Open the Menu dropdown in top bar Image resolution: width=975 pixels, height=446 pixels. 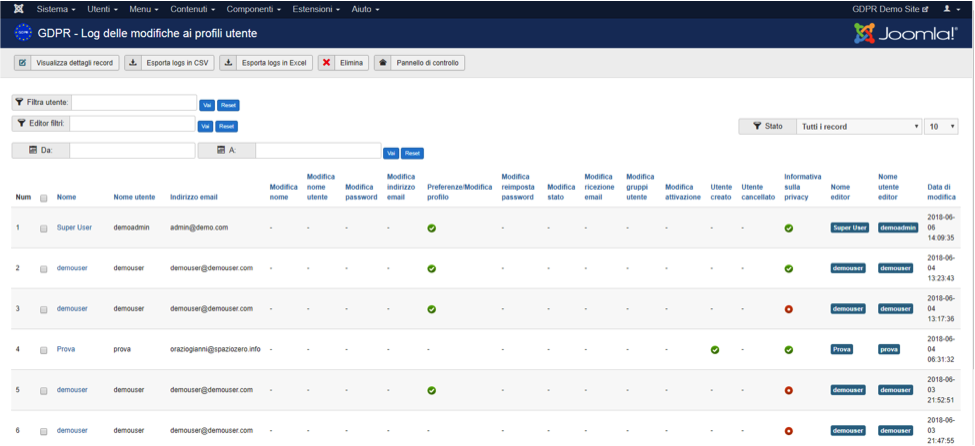tap(144, 9)
